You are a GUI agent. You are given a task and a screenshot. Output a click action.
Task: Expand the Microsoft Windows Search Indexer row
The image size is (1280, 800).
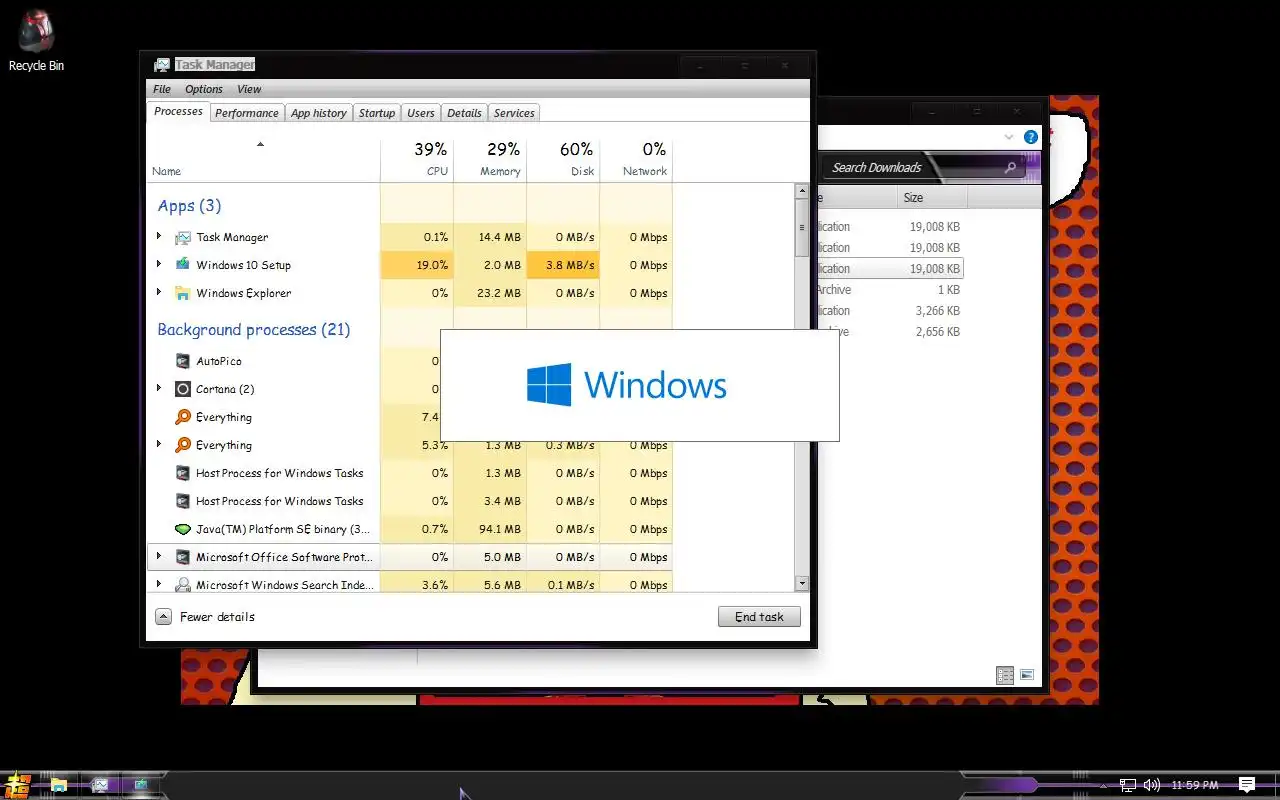pyautogui.click(x=159, y=585)
